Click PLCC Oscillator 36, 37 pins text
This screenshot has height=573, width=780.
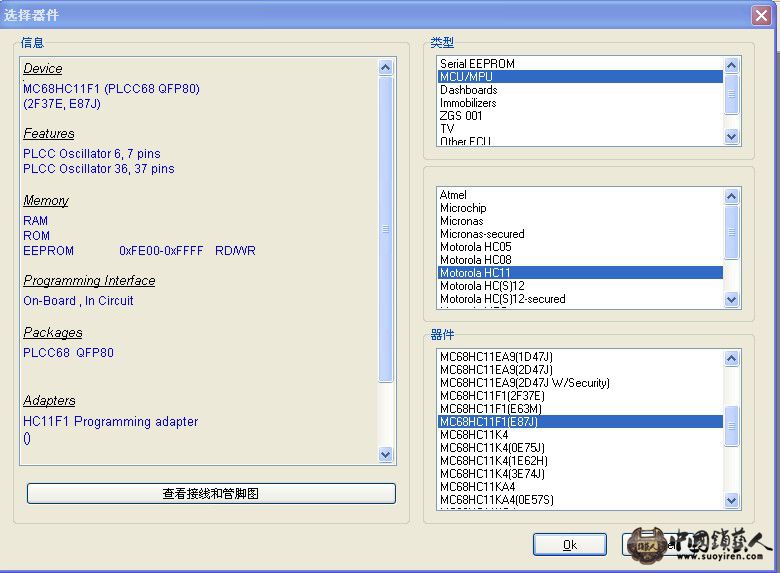click(x=98, y=169)
